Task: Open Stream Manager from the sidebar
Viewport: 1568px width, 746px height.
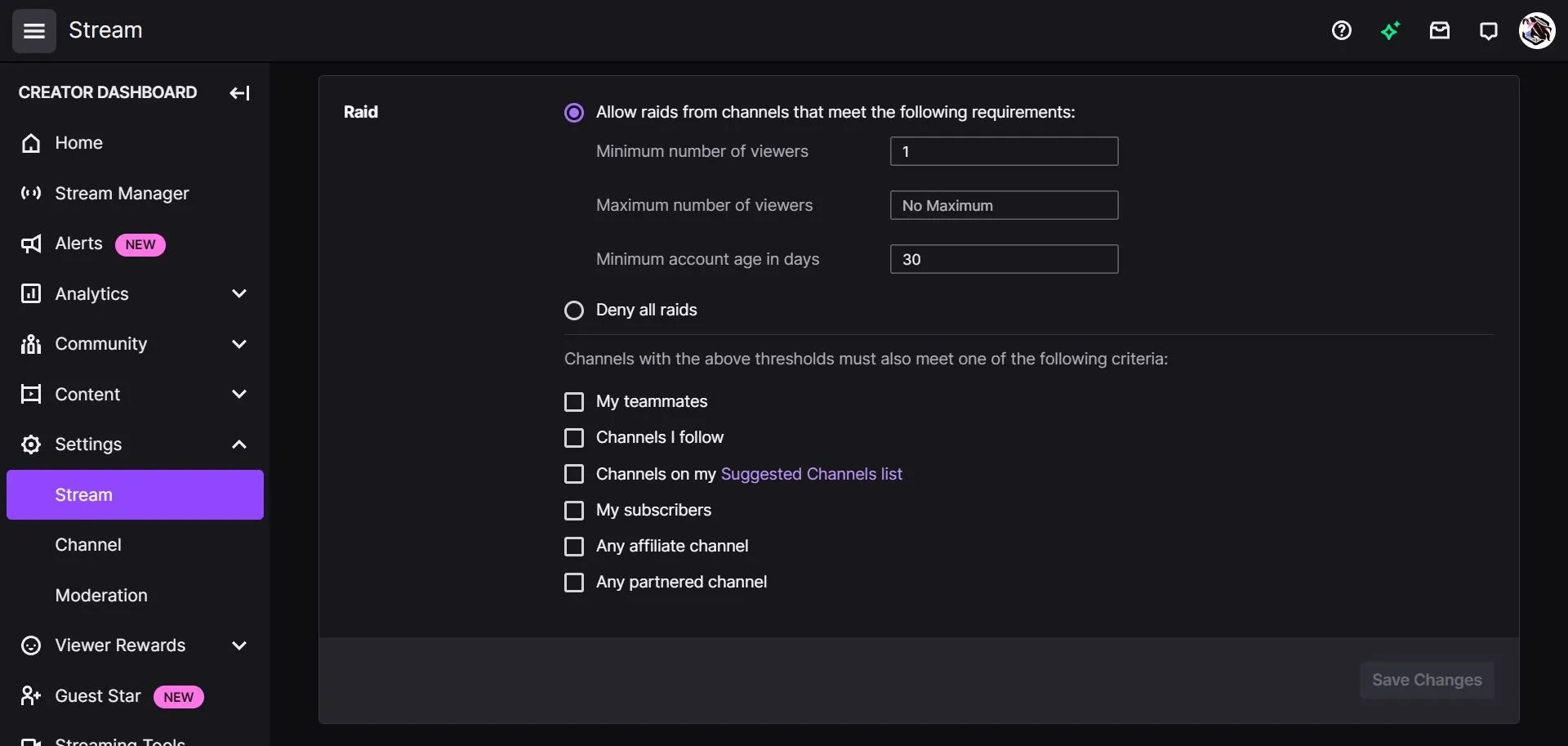Action: pyautogui.click(x=123, y=194)
